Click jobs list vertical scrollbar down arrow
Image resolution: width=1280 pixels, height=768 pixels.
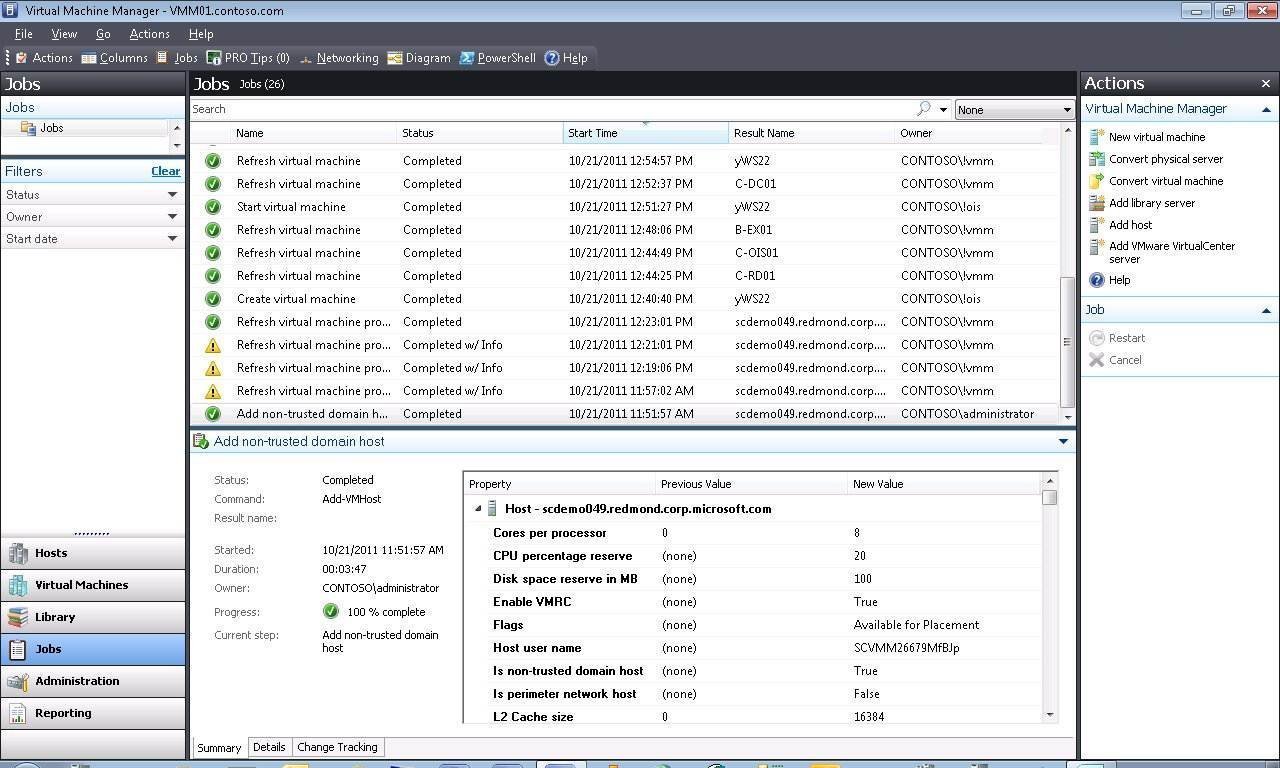[1068, 417]
